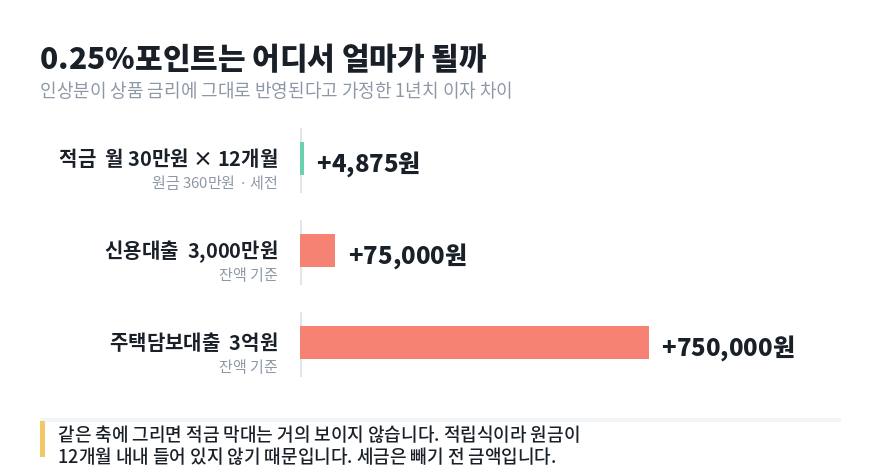Select the +750,000원 value label
Image resolution: width=880 pixels, height=470 pixels.
[x=728, y=347]
